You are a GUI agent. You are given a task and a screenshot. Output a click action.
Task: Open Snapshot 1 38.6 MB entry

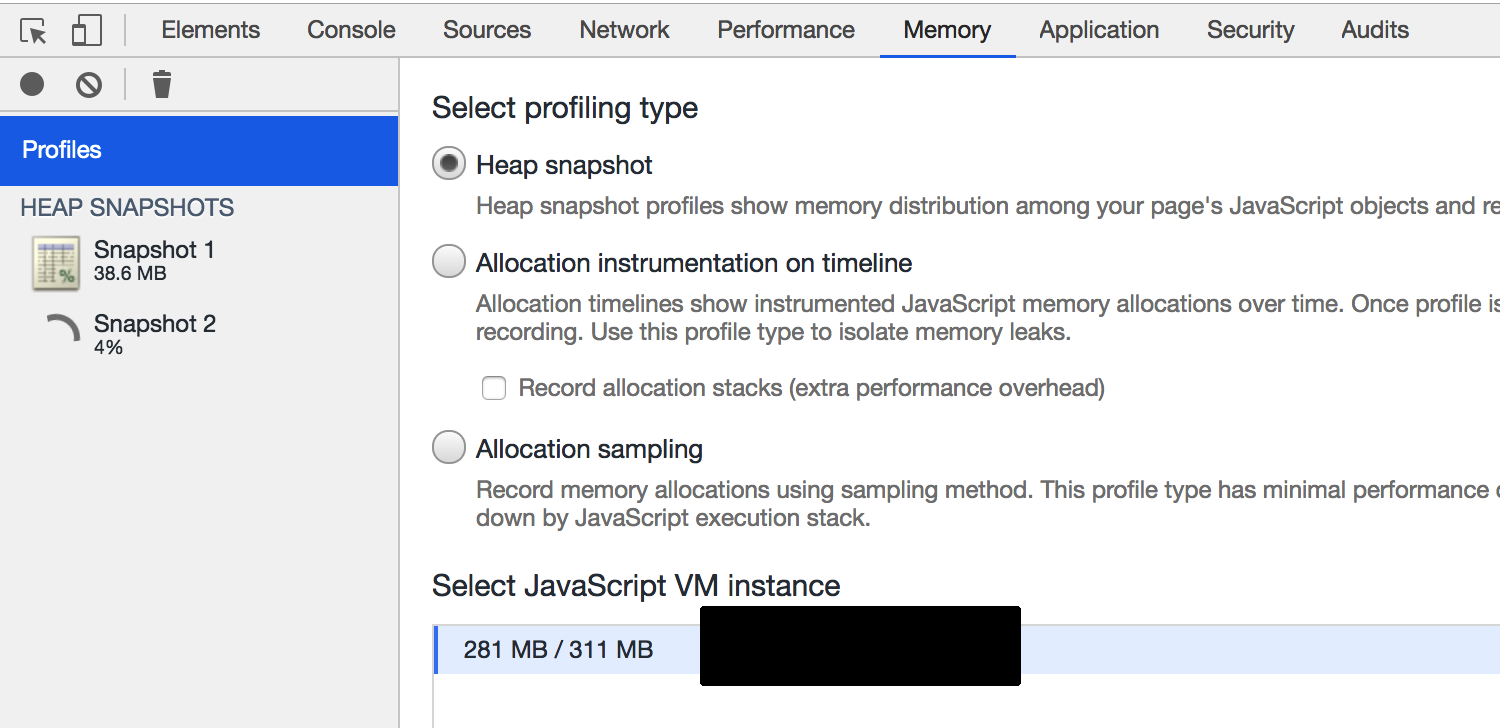point(154,260)
